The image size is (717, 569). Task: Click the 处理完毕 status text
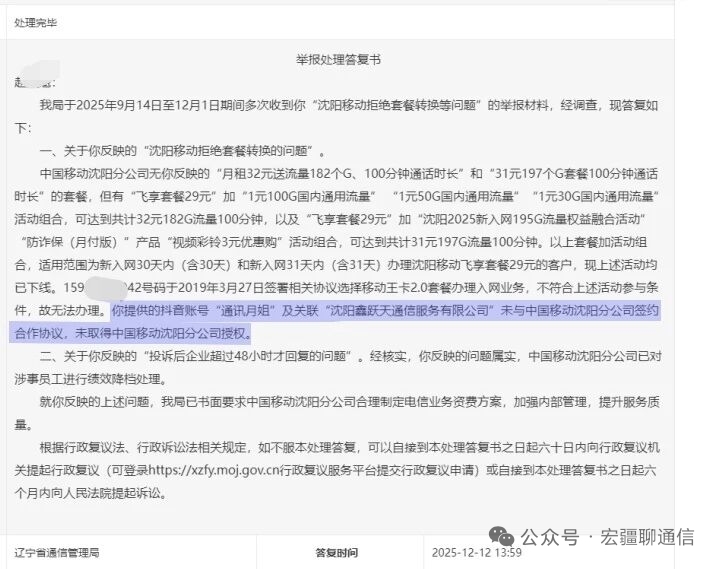(36, 23)
